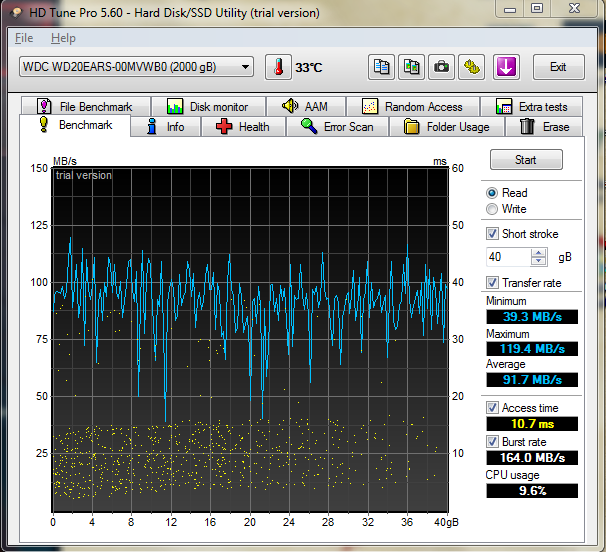
Task: Select the Benchmark tab
Action: coord(75,125)
